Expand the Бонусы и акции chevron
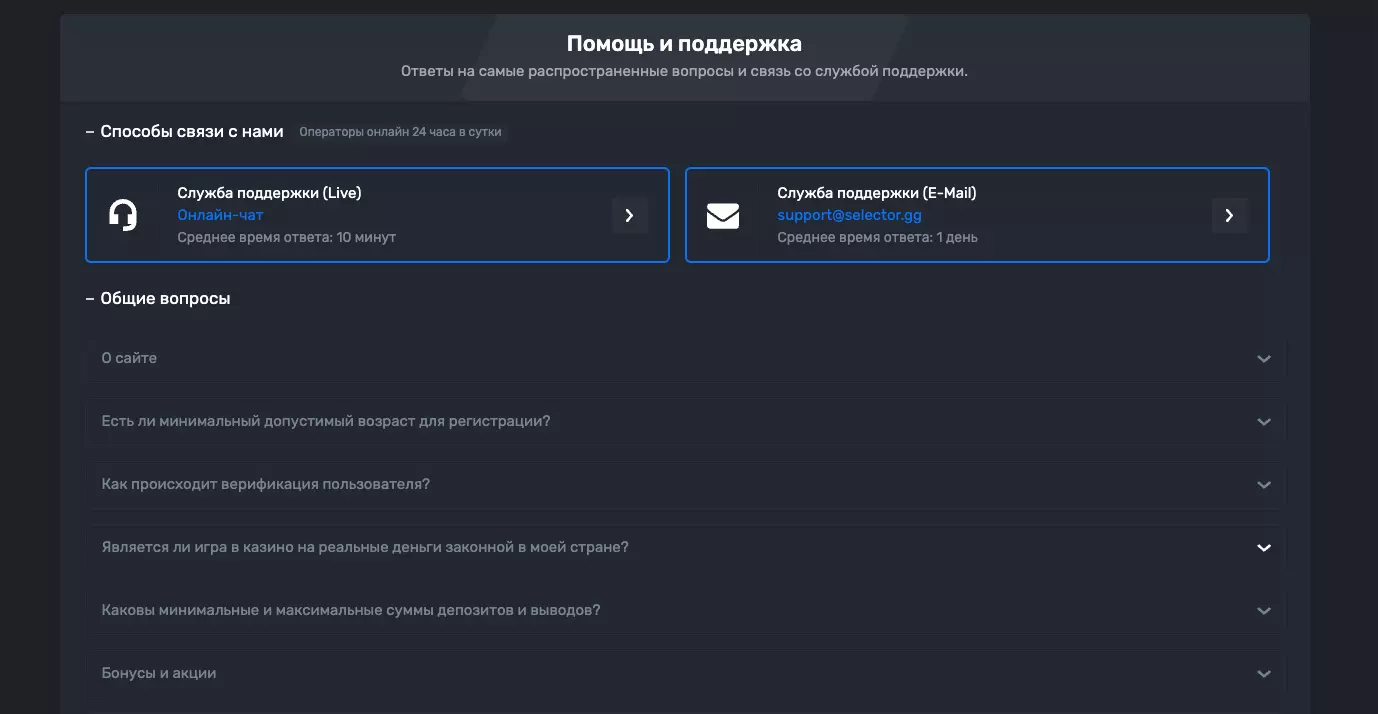The height and width of the screenshot is (714, 1378). pyautogui.click(x=1263, y=673)
